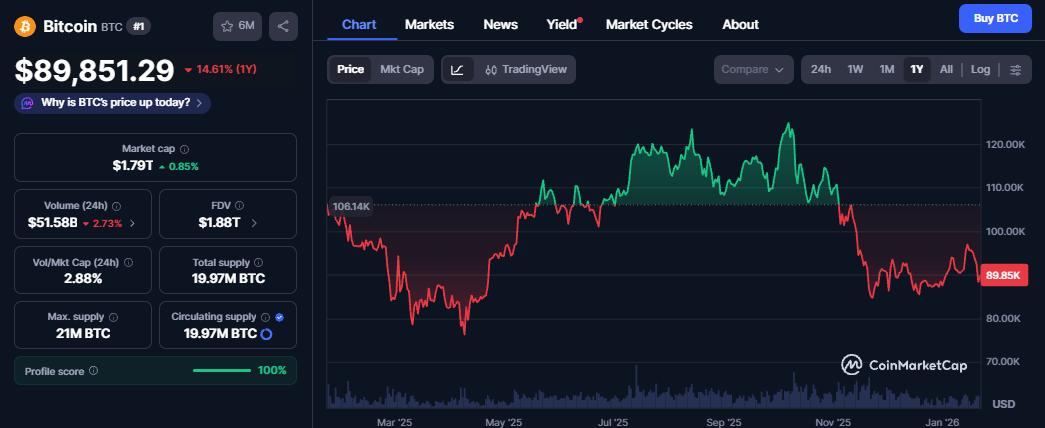Expand FDV details chevron
Image resolution: width=1045 pixels, height=428 pixels.
[254, 223]
